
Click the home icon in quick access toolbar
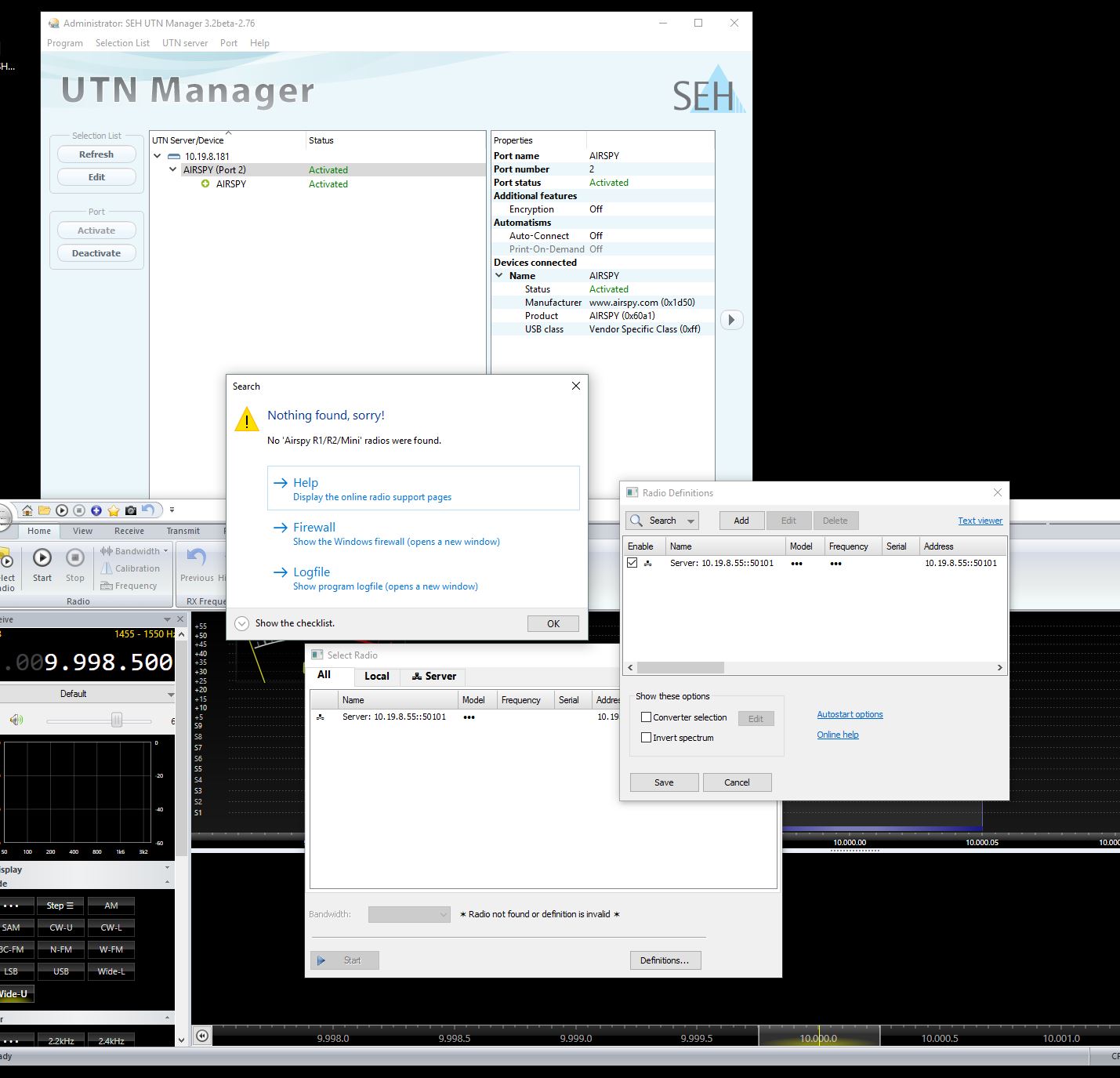[x=27, y=510]
